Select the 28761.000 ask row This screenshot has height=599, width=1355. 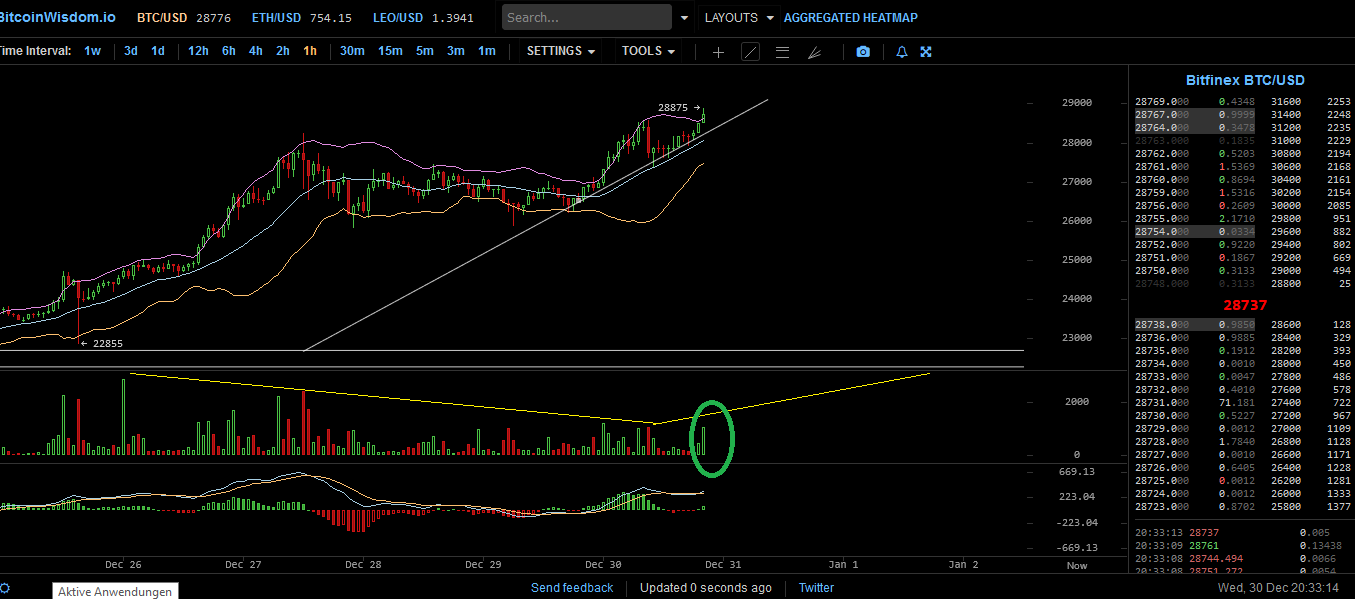point(1194,166)
